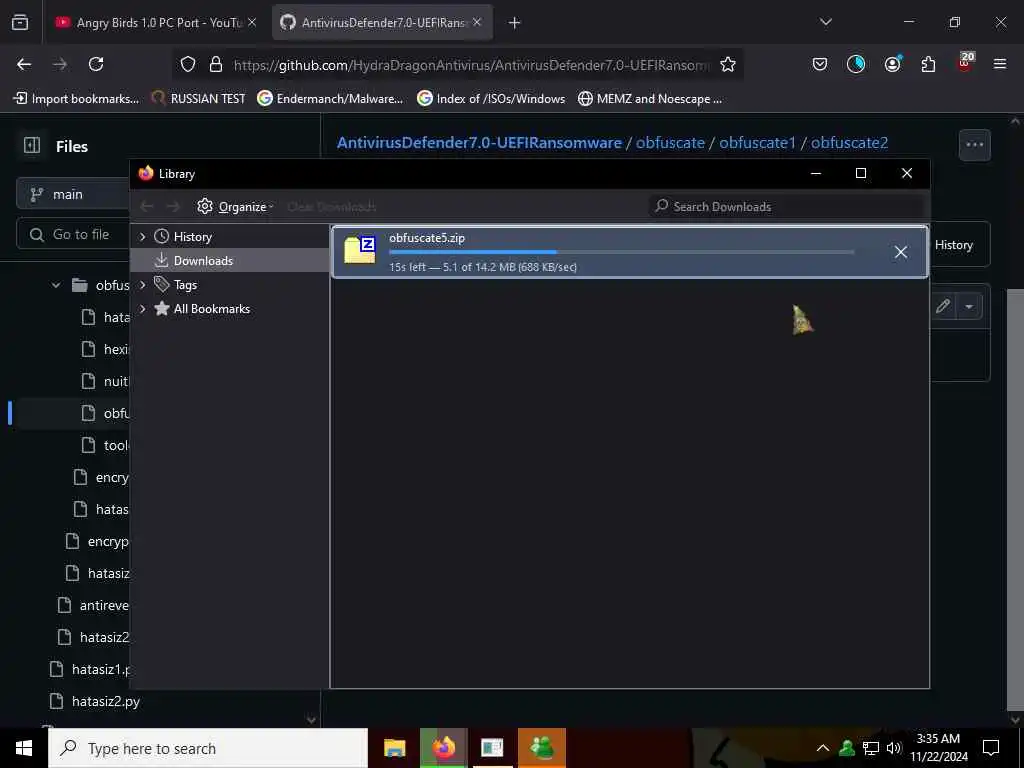
Task: Click the network tray icon
Action: 871,748
